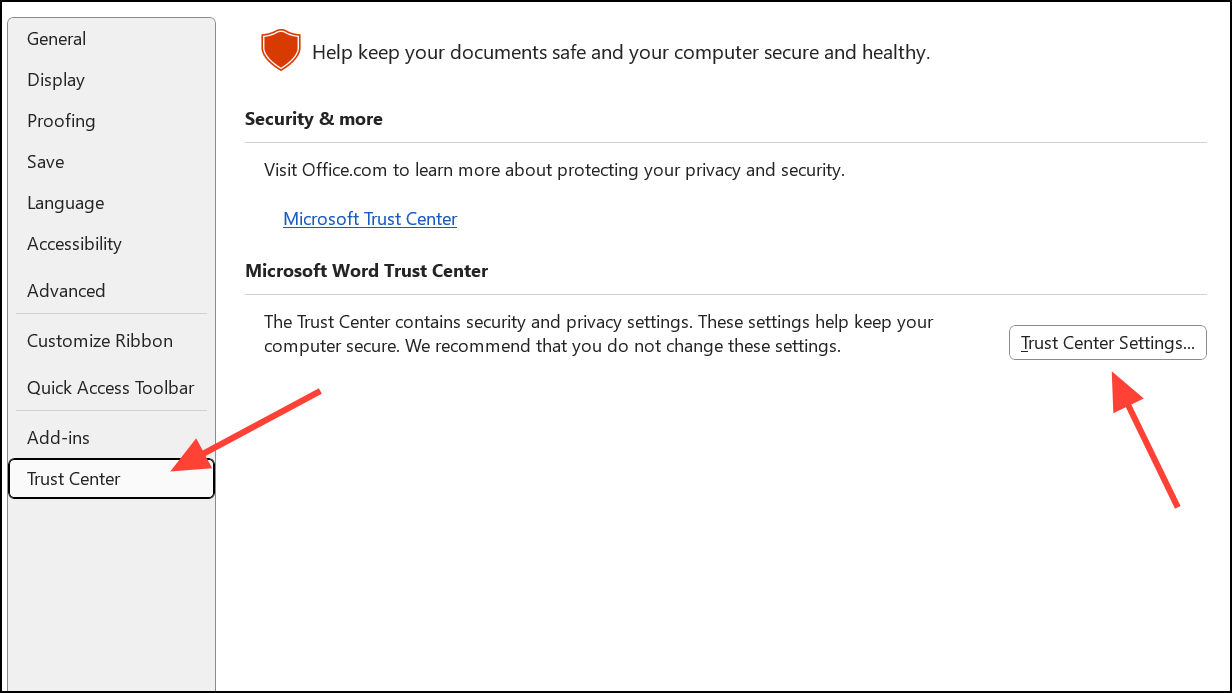Select General in the sidebar
1232x693 pixels.
coord(56,38)
